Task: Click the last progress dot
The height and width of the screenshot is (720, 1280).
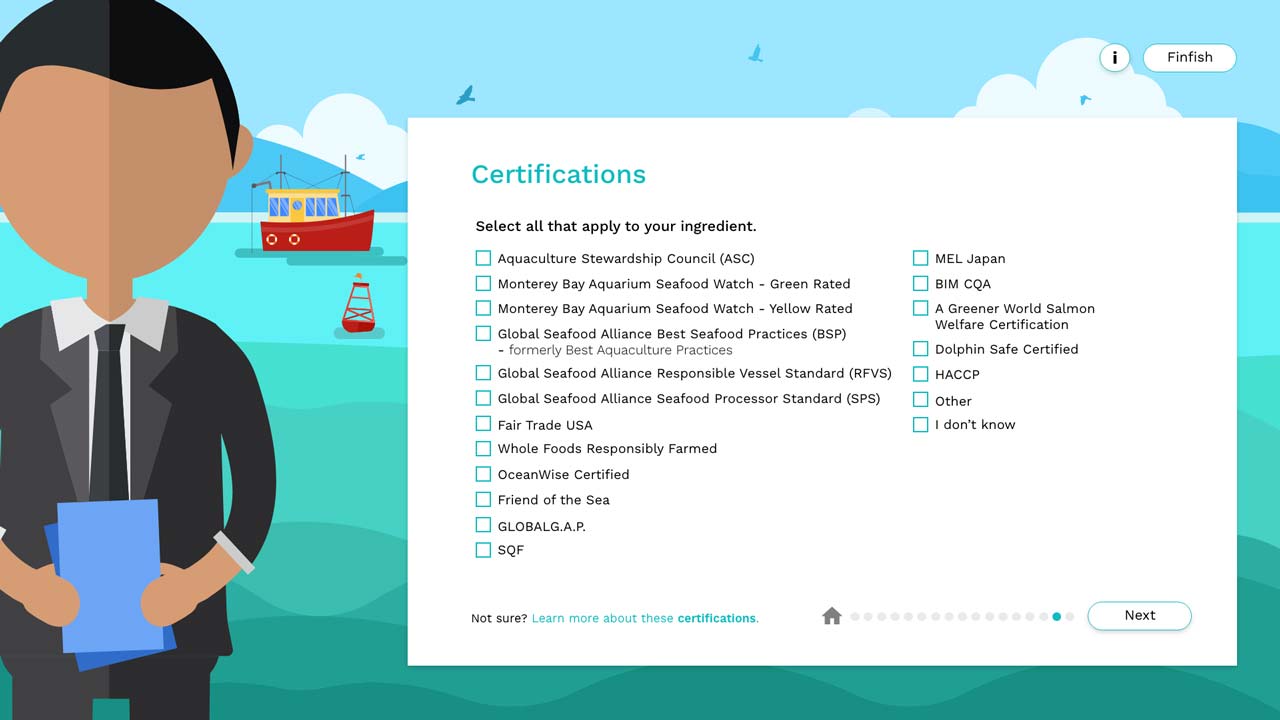Action: 1070,617
